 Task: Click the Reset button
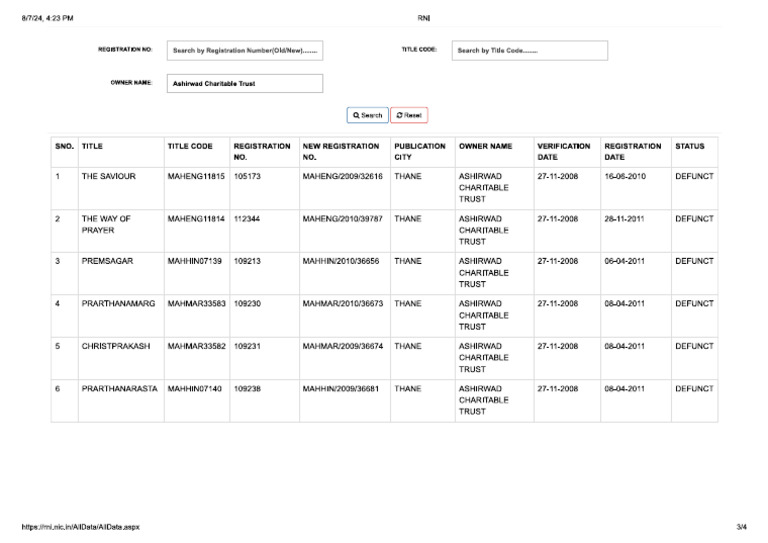[409, 115]
